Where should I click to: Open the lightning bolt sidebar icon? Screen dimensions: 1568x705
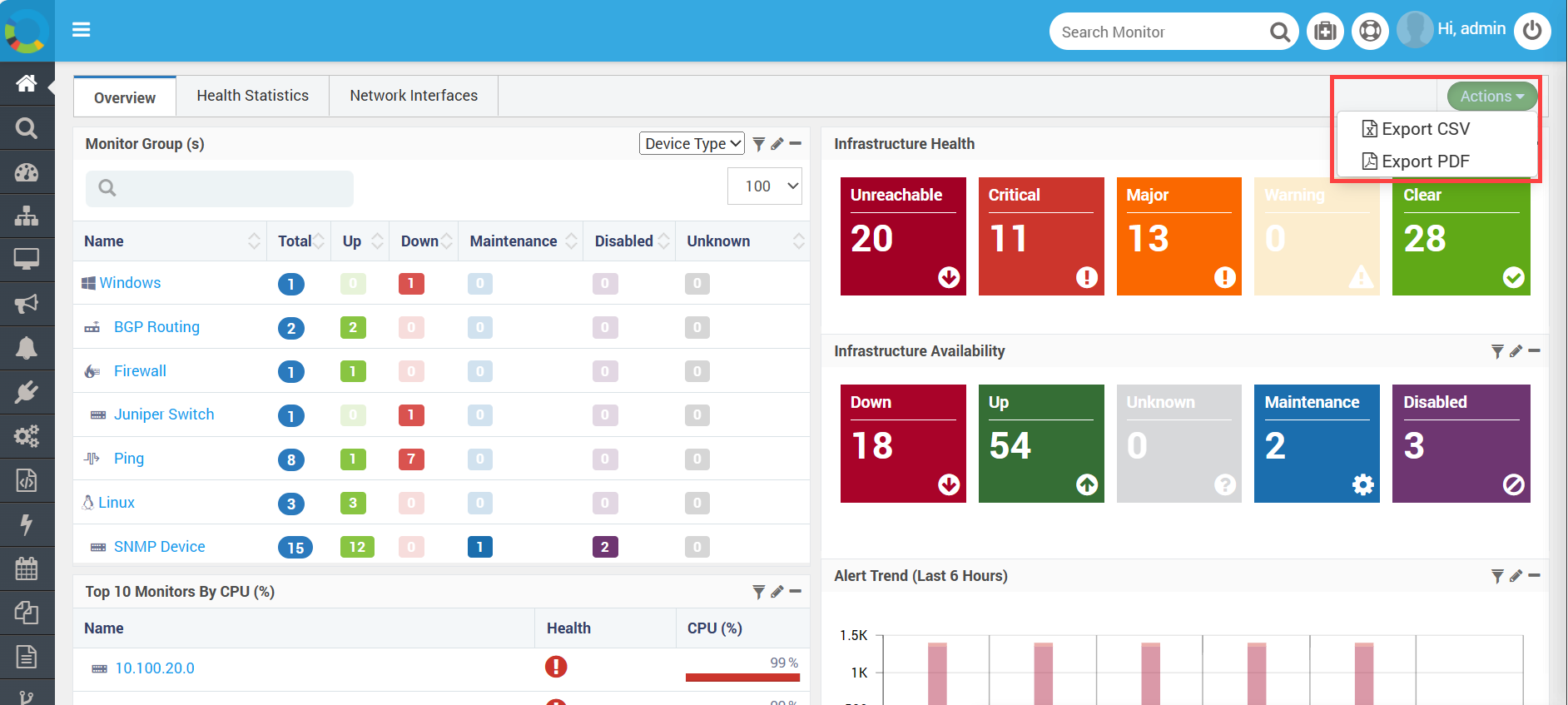pyautogui.click(x=27, y=524)
